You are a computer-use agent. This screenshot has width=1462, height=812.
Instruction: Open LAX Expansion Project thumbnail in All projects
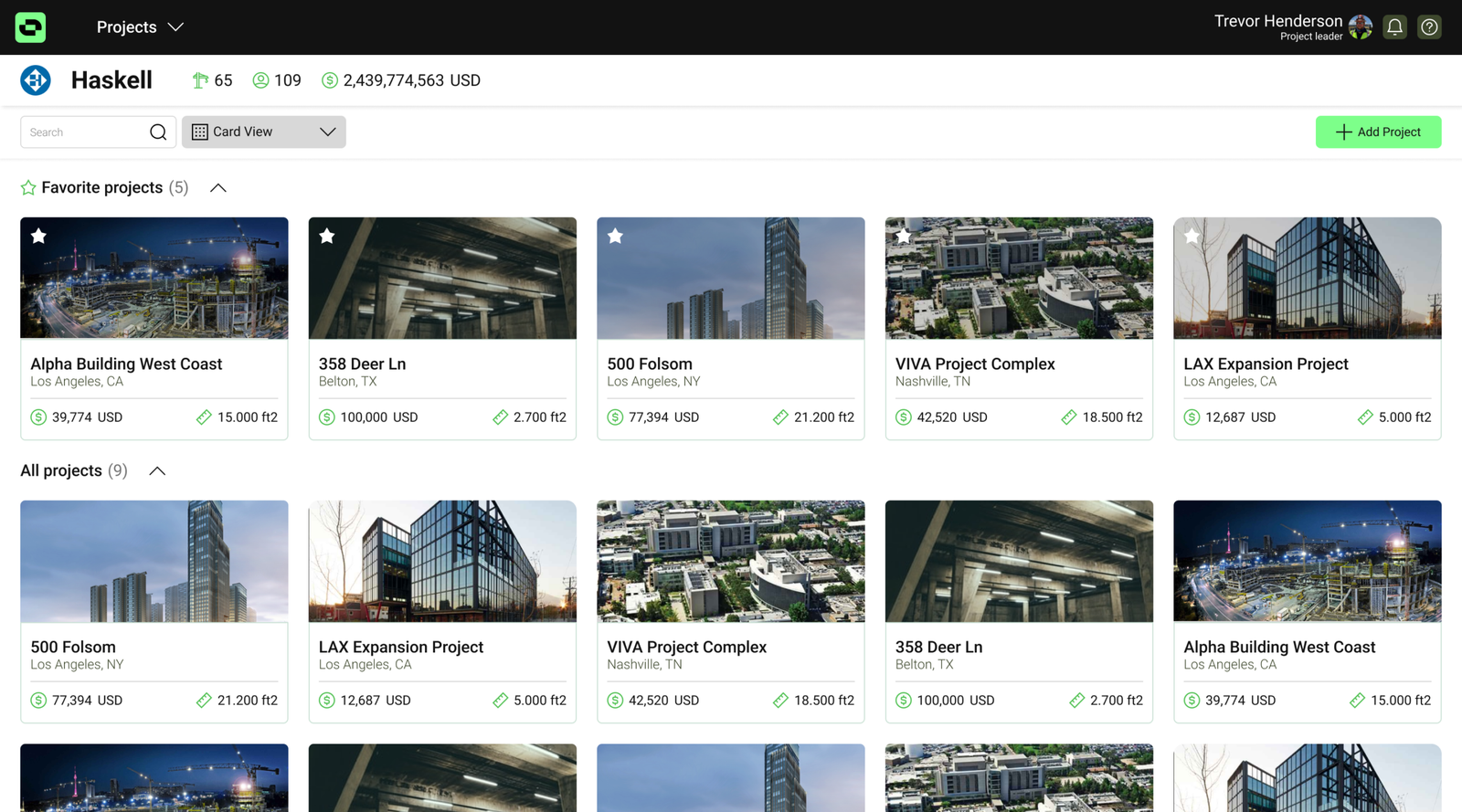click(x=442, y=561)
